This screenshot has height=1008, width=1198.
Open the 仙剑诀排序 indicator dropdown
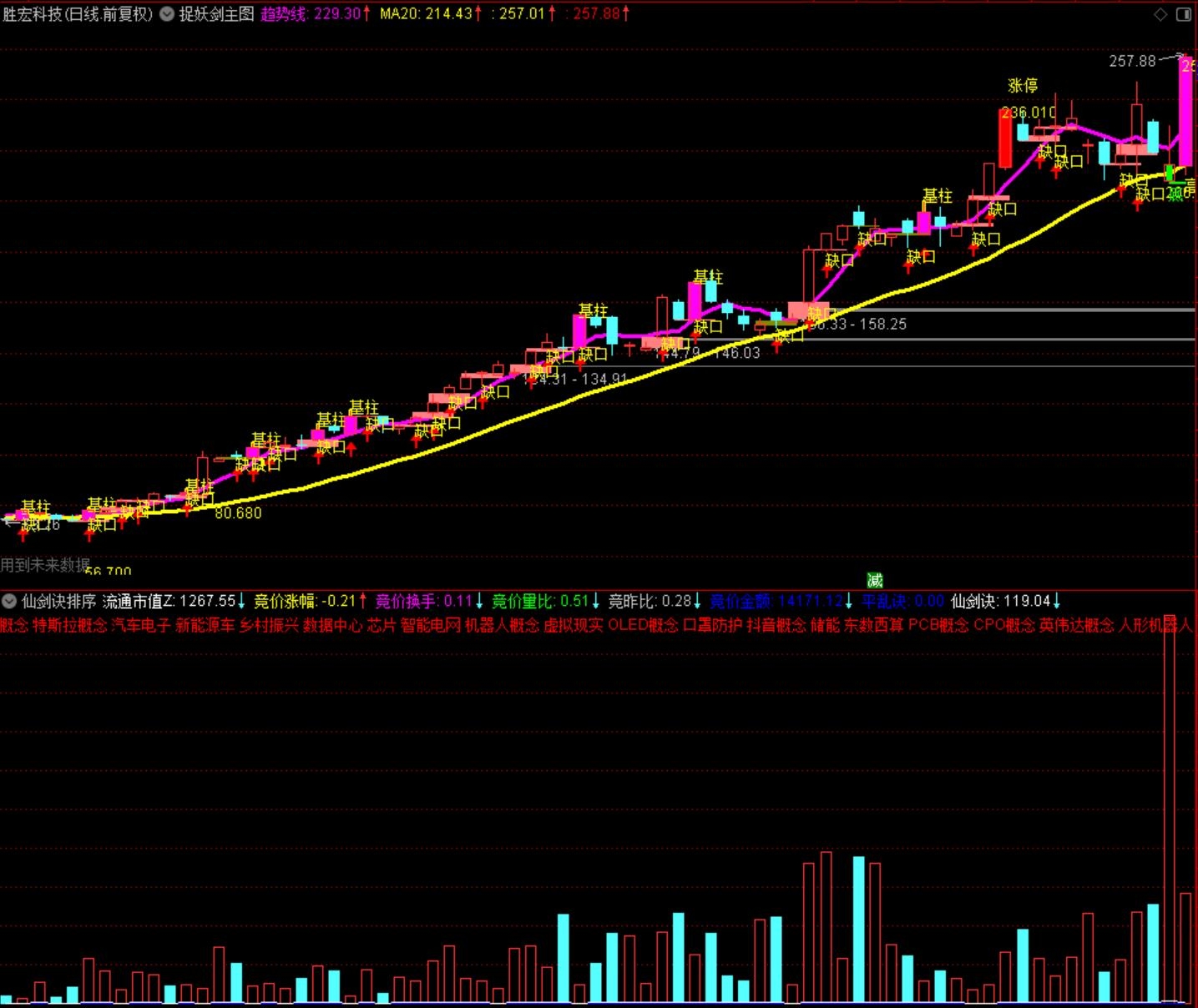coord(9,601)
